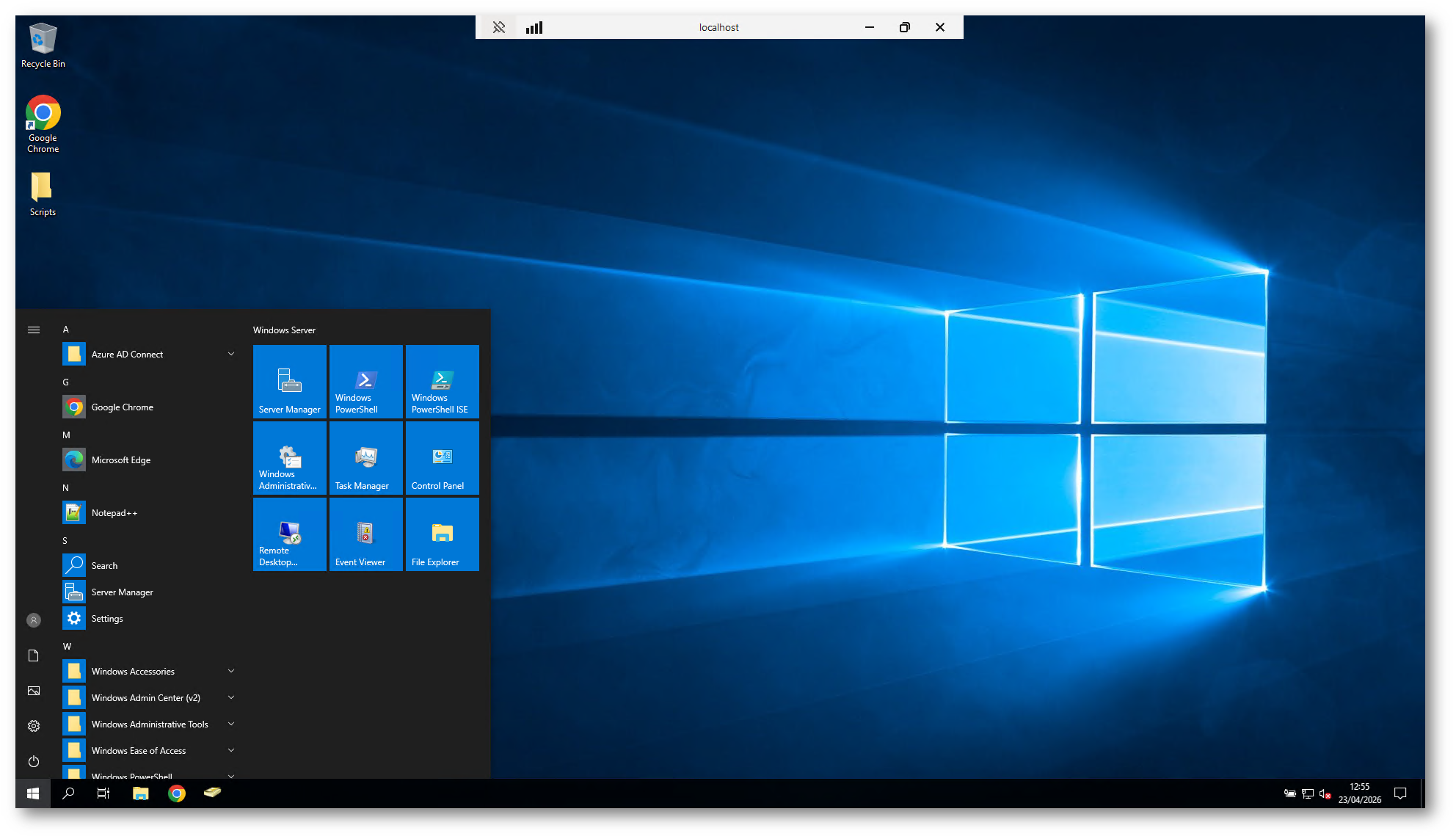Toggle the pin icon on connection bar
1456x839 pixels.
tap(499, 27)
